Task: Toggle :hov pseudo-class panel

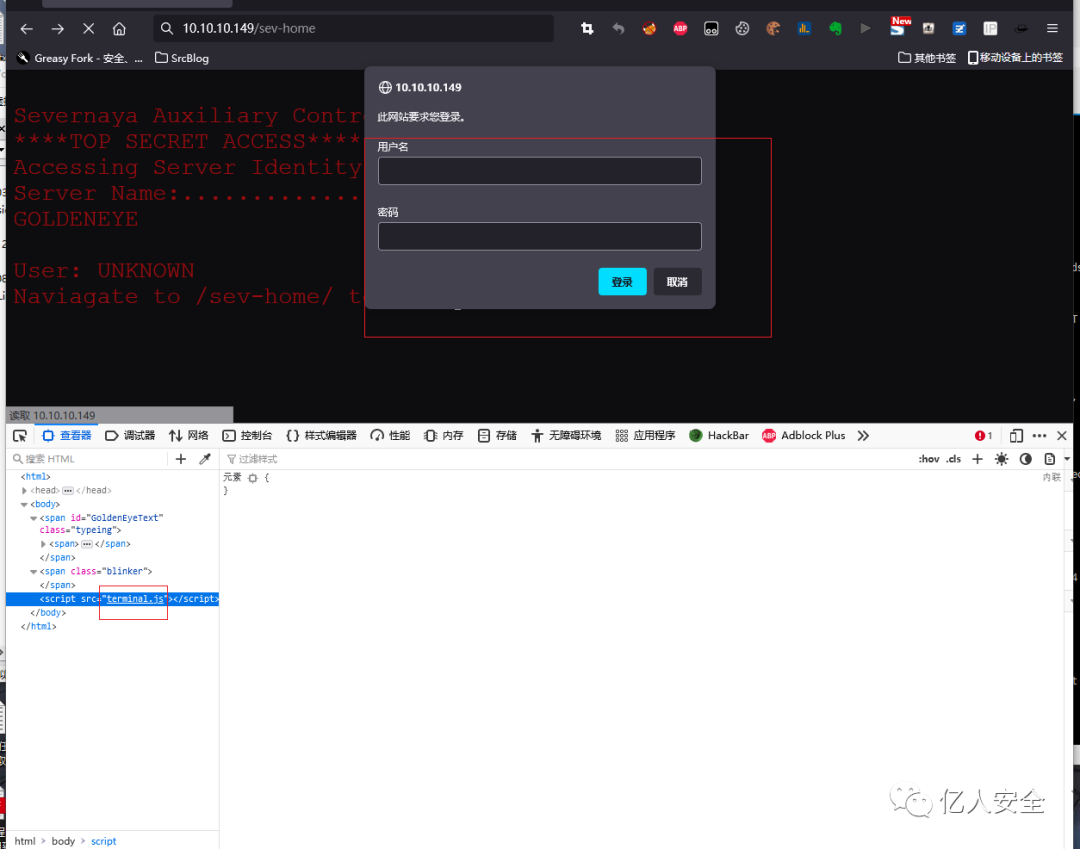Action: tap(928, 459)
